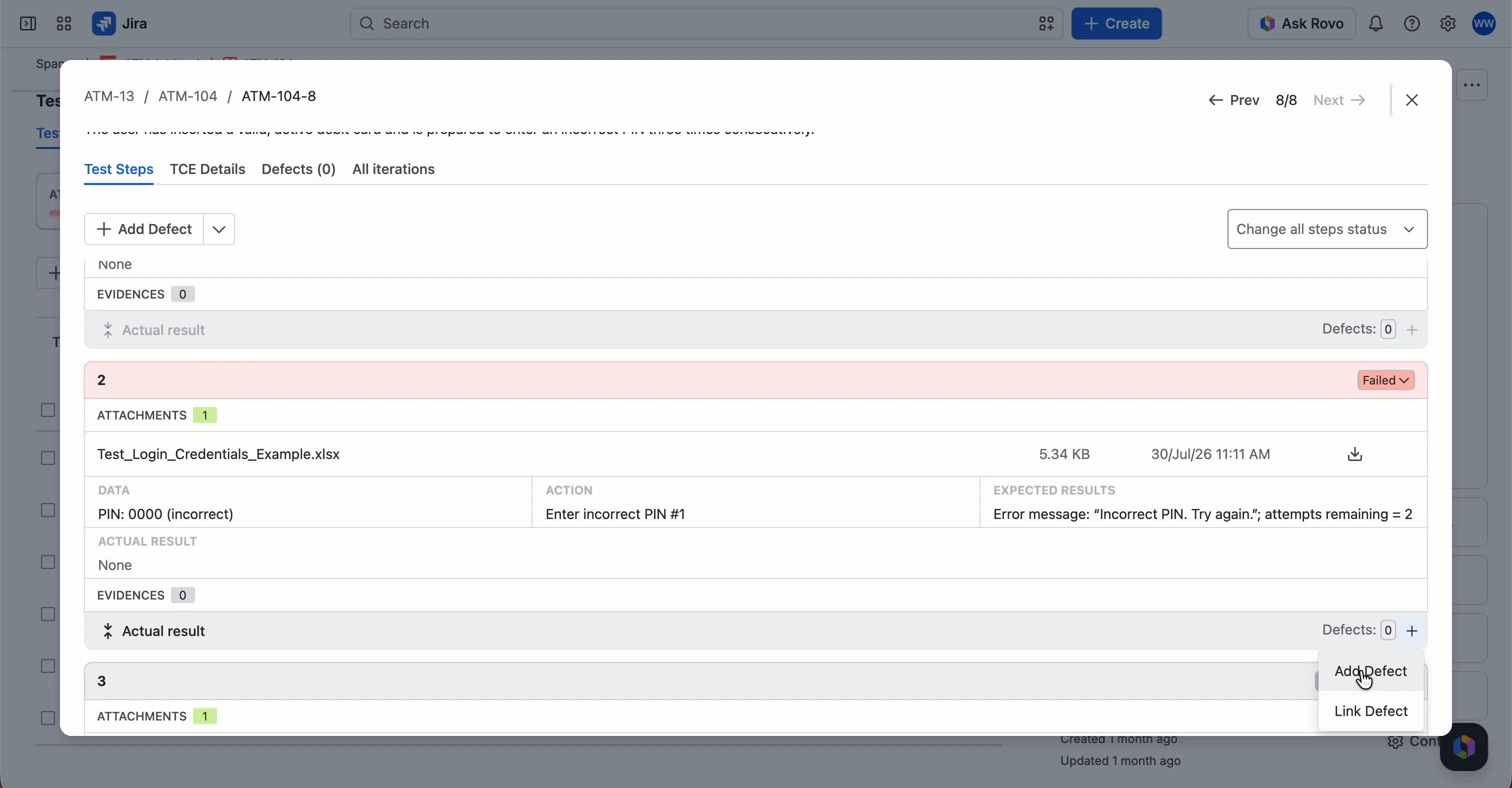Select step 2 PIN: 0000 (incorrect) data
The image size is (1512, 788).
click(165, 514)
